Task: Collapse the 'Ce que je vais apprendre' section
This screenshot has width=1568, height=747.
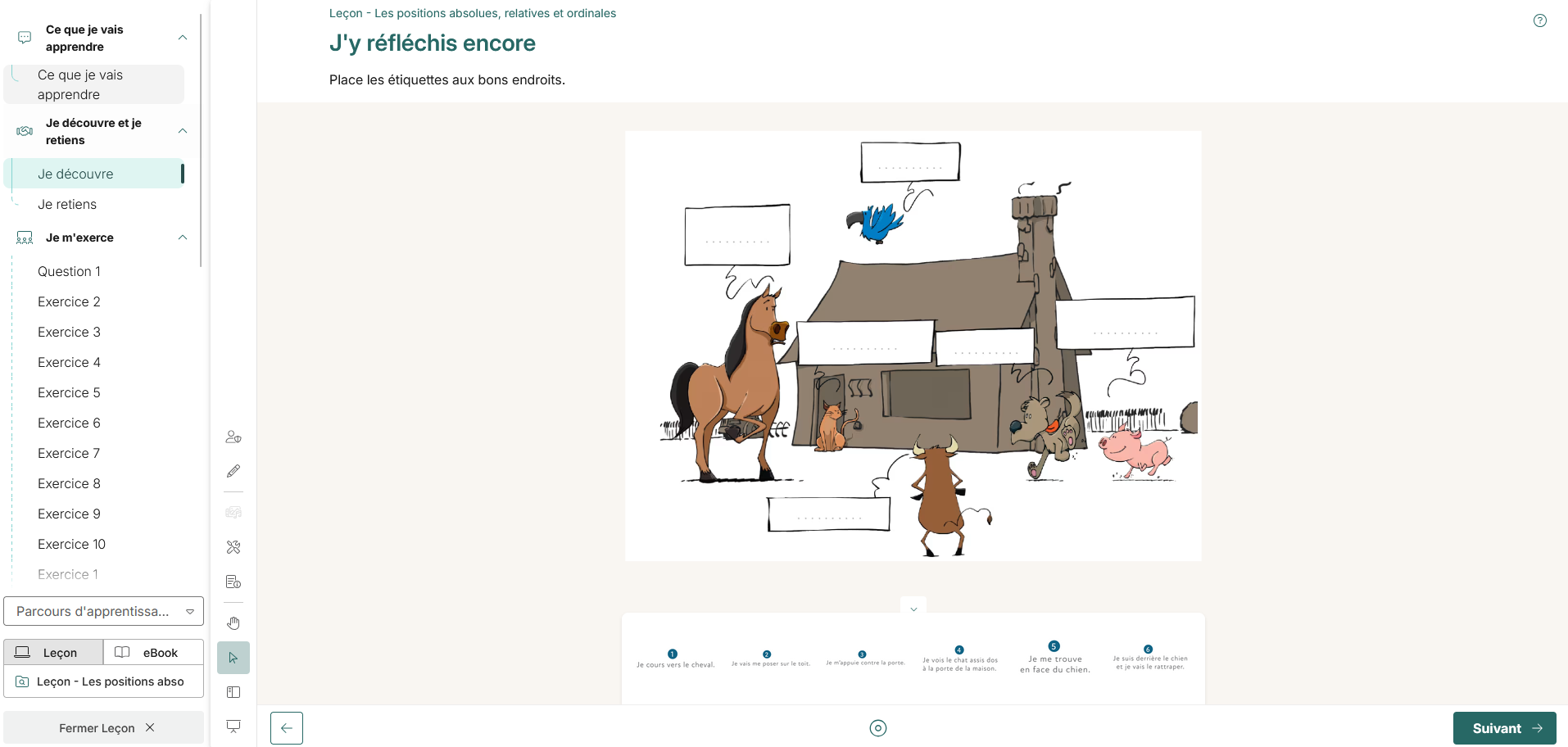Action: [x=183, y=38]
